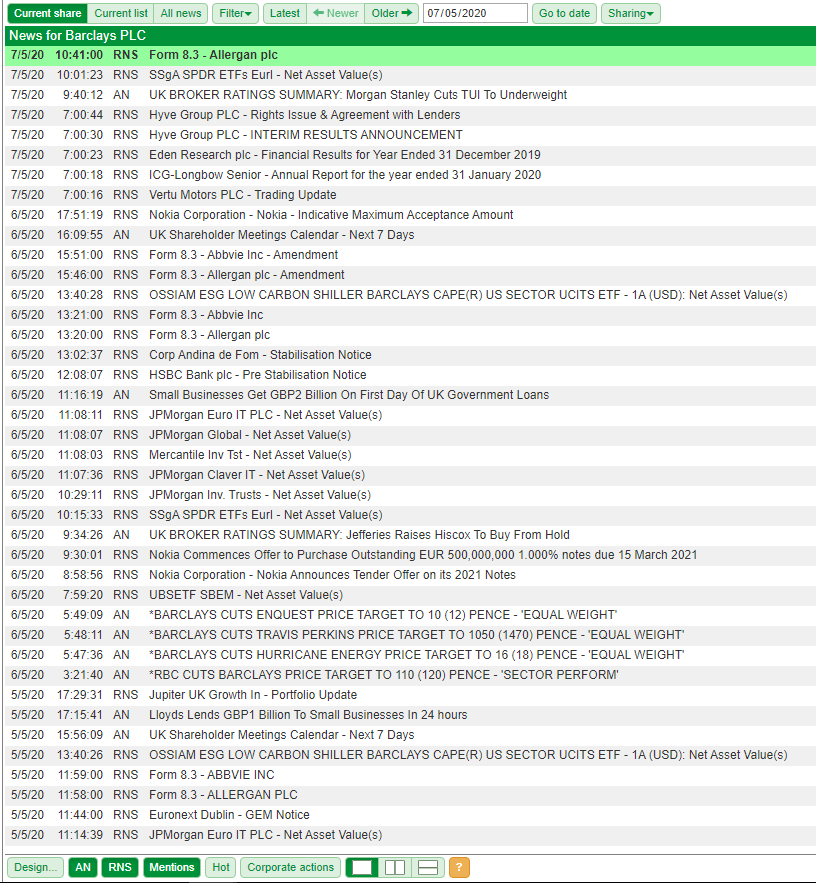
Task: Switch to the Current share tab
Action: pos(47,14)
